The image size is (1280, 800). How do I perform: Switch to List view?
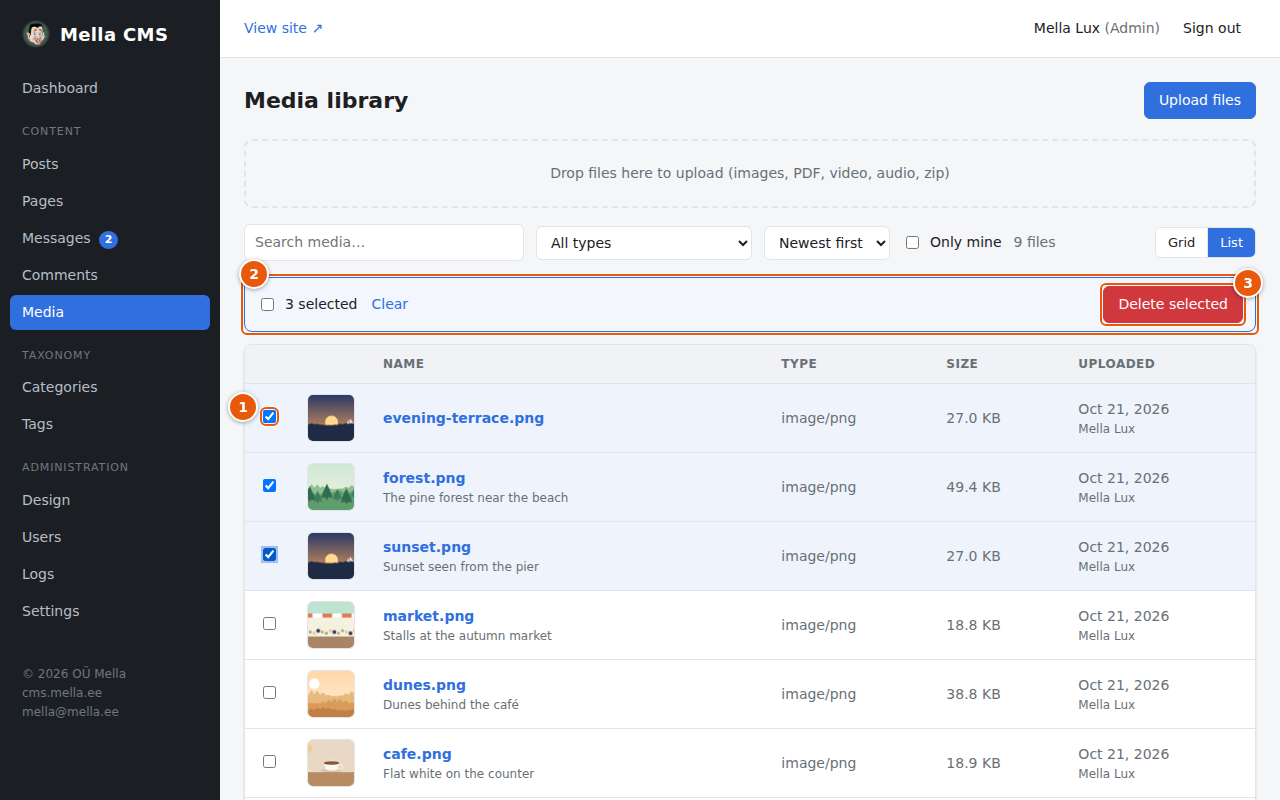(1231, 243)
